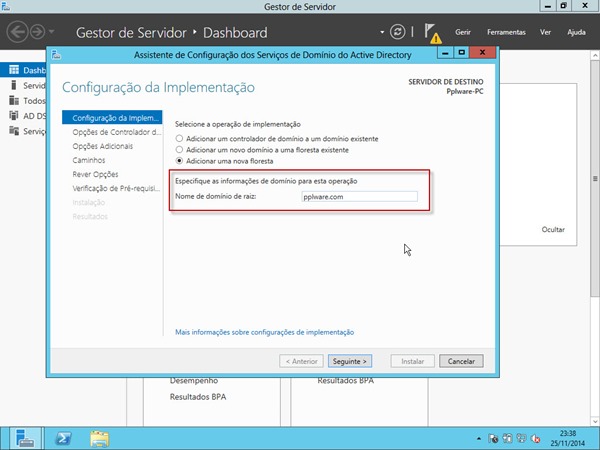Screen dimensions: 600x450
Task: Select the file services icon in sidebar
Action: click(14, 131)
